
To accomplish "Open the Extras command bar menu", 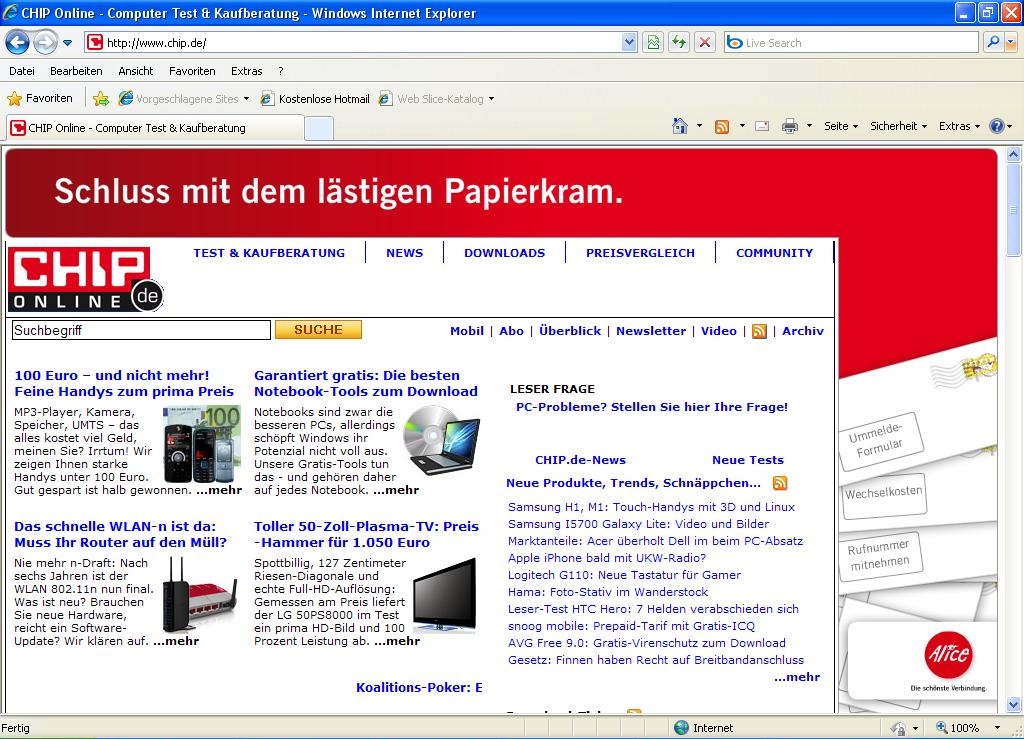I will 959,126.
